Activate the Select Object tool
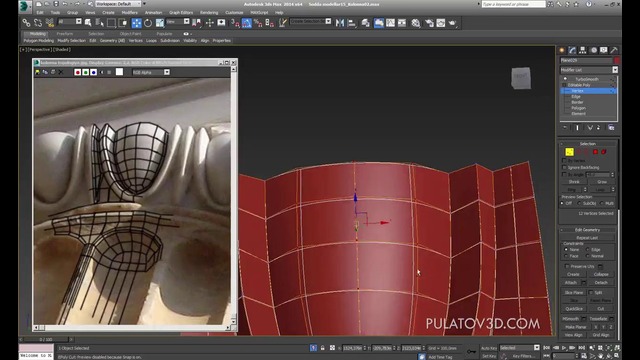This screenshot has height=360, width=640. (88, 23)
